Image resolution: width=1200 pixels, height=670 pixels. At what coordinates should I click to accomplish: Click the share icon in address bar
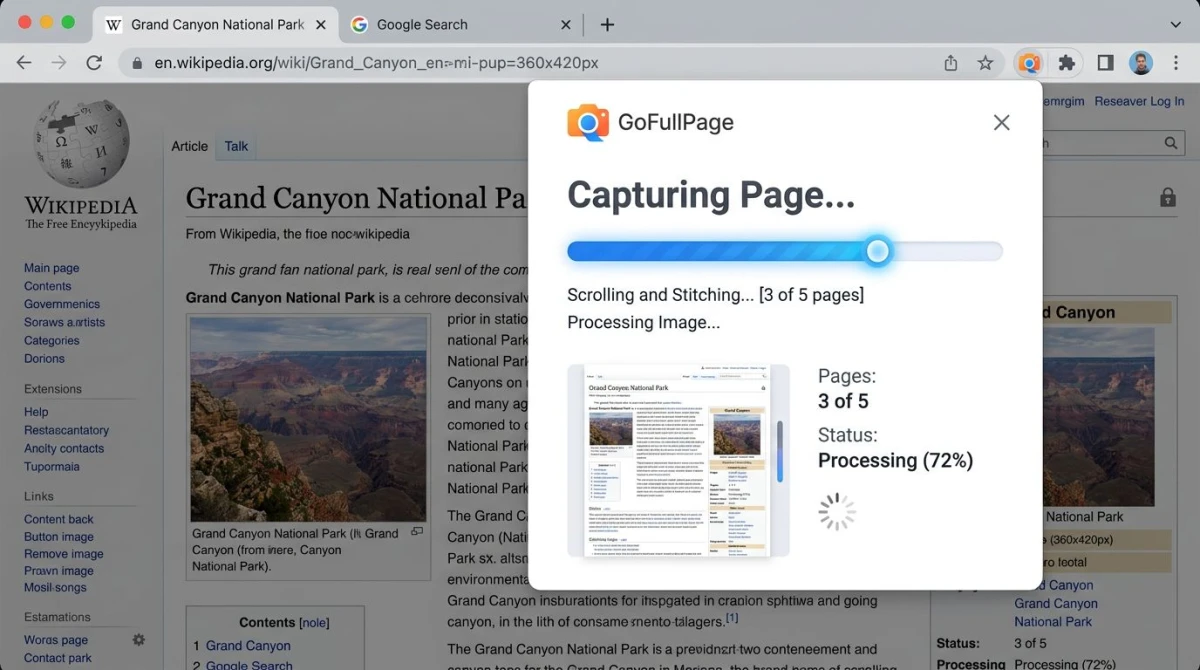click(x=951, y=63)
